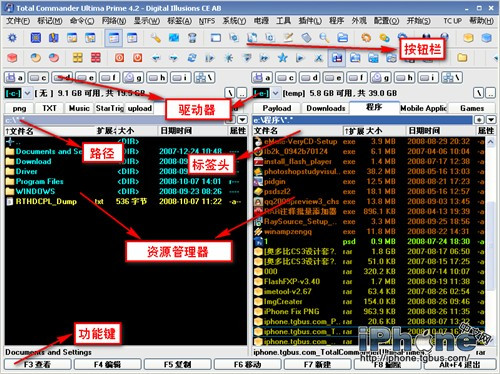The image size is (500, 374).
Task: Switch to the Downloads tab in right panel
Action: (x=326, y=108)
